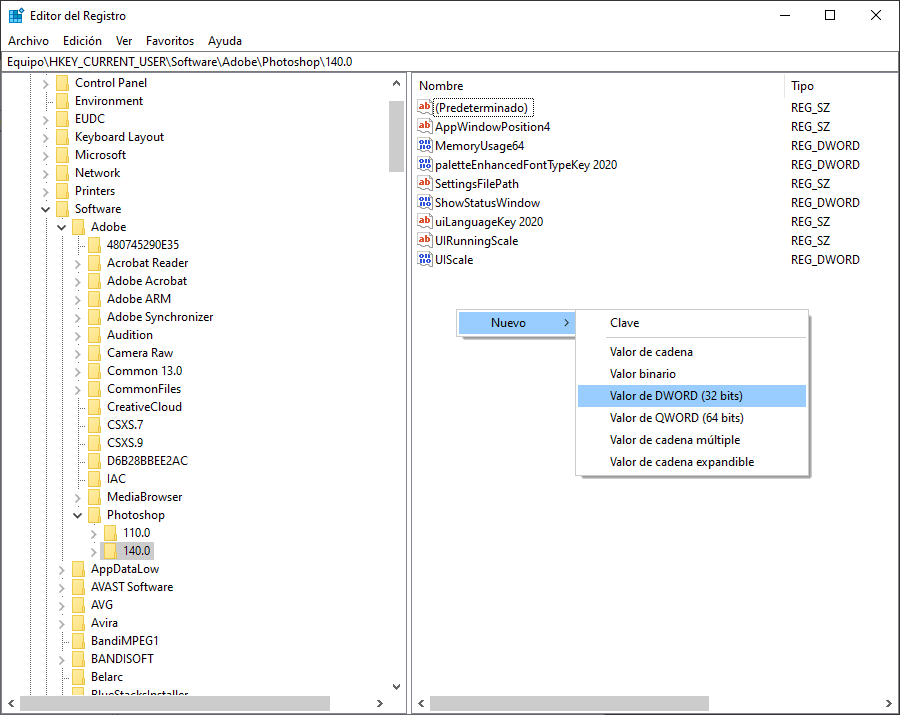Select the CSXS.9 key

coord(125,443)
